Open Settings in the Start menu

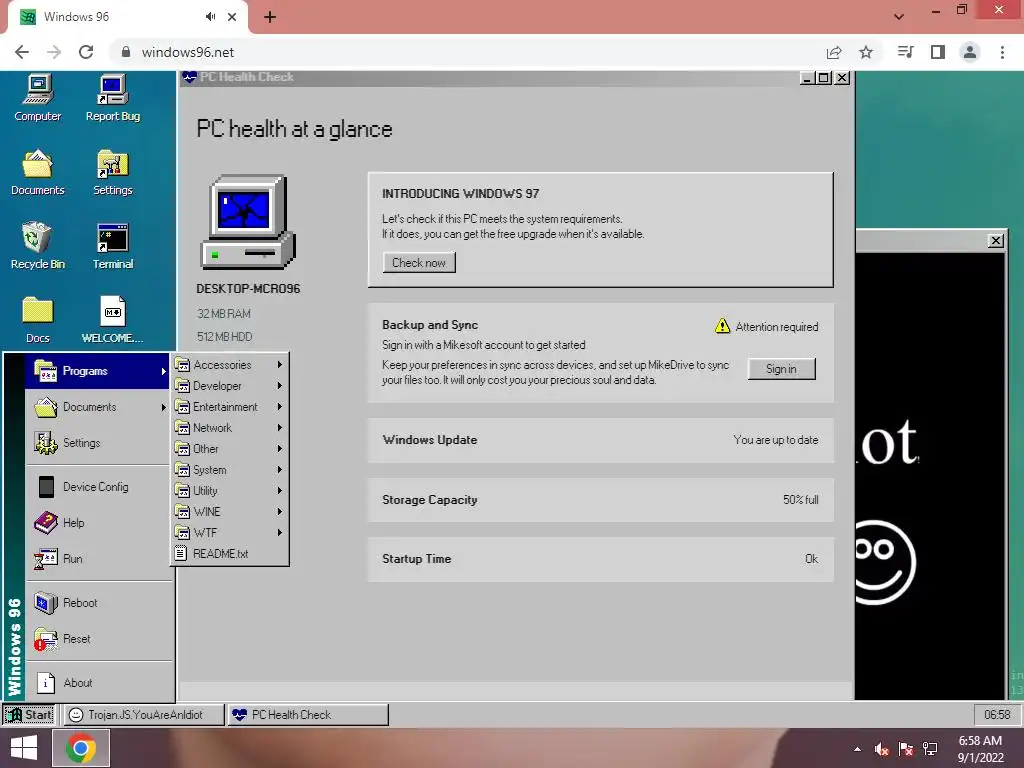point(97,443)
